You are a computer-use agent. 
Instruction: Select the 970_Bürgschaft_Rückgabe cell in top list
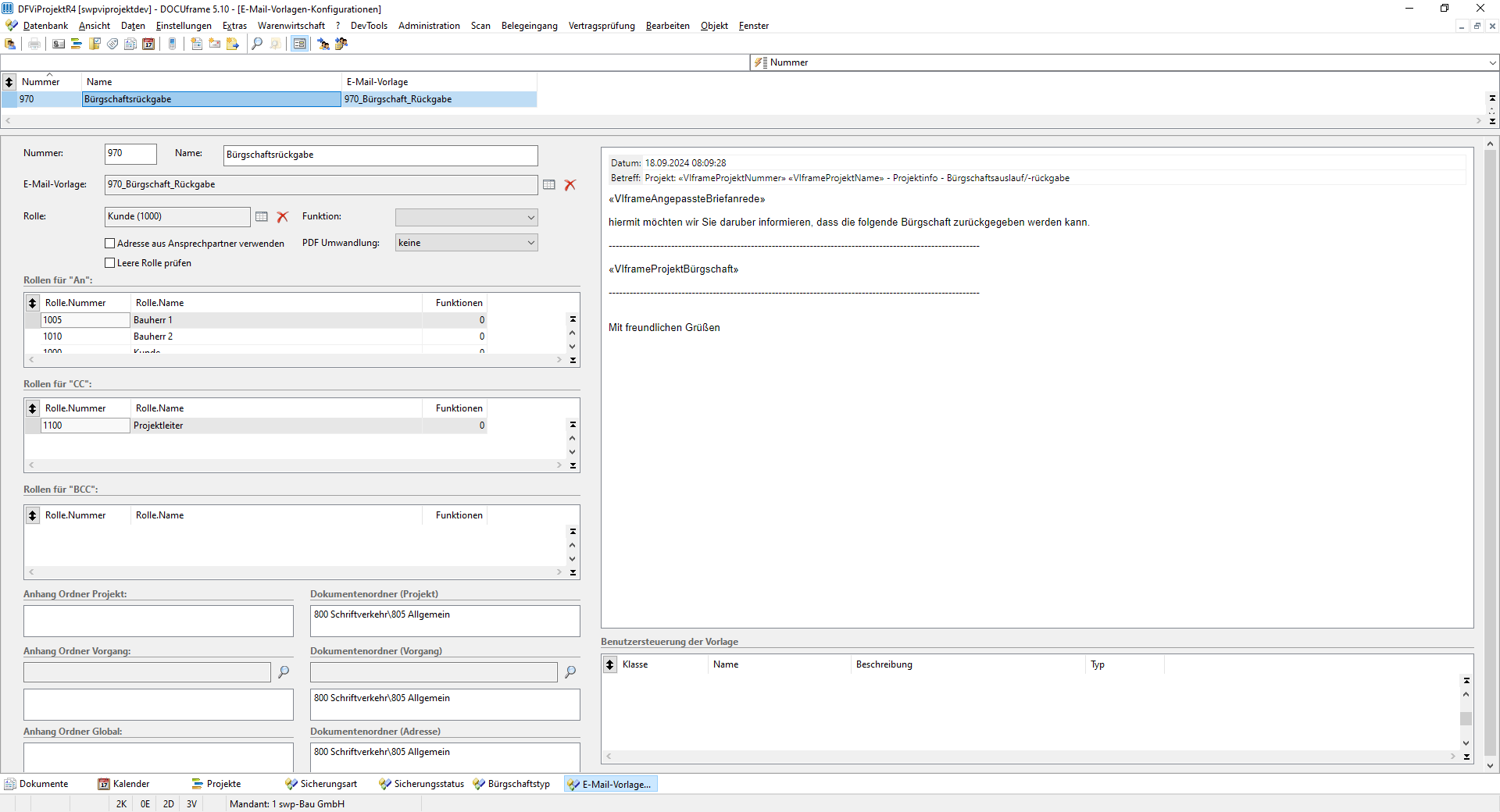[439, 99]
